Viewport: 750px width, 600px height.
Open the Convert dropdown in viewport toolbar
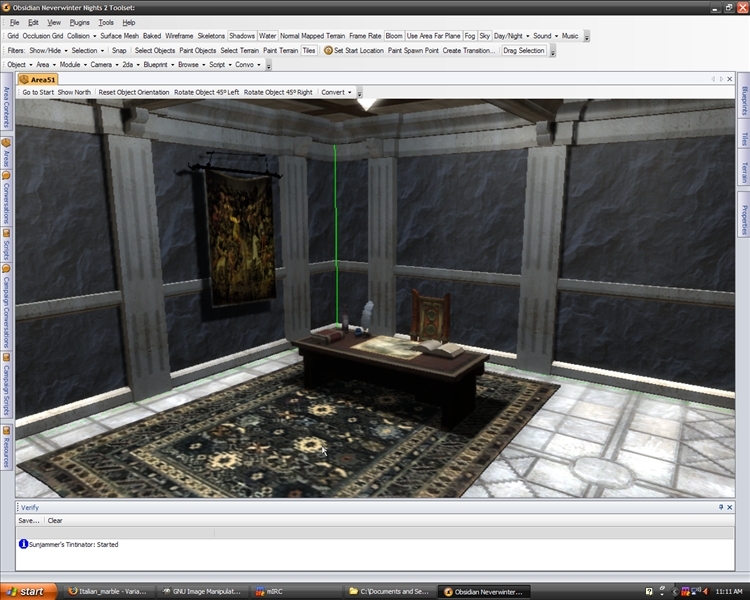click(x=335, y=92)
